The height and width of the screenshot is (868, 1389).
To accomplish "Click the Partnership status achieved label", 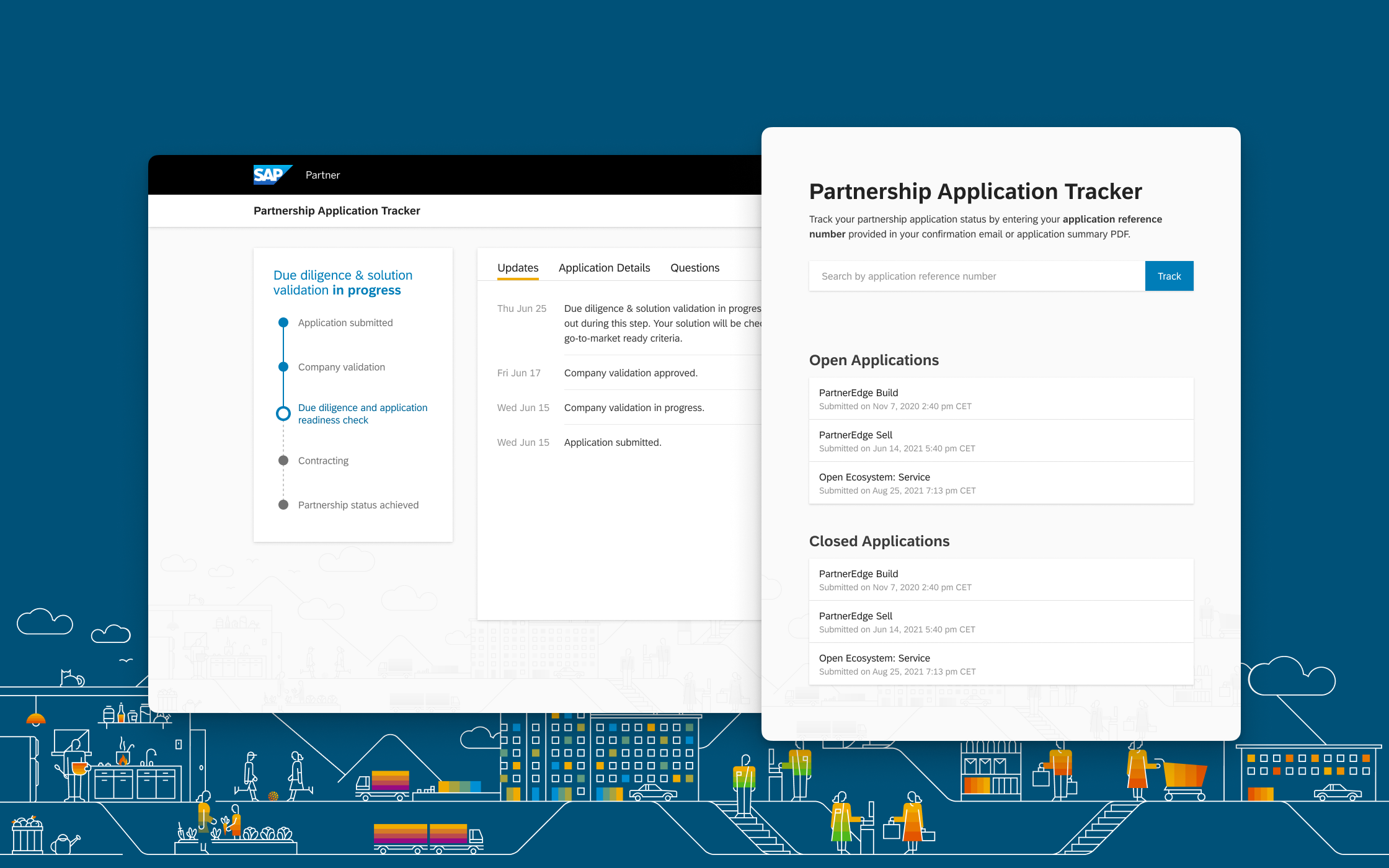I will (358, 505).
